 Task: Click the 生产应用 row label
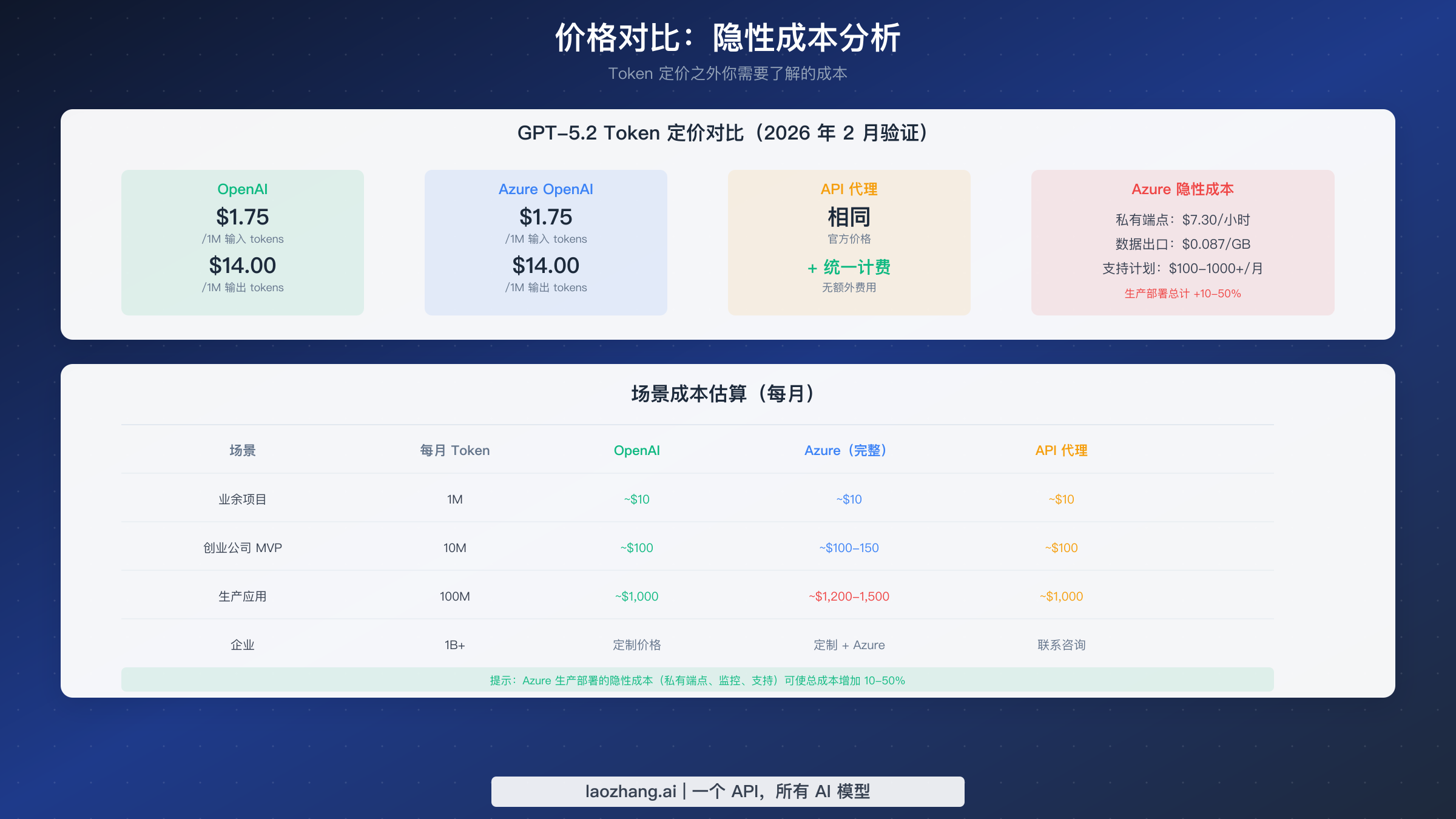pyautogui.click(x=243, y=596)
